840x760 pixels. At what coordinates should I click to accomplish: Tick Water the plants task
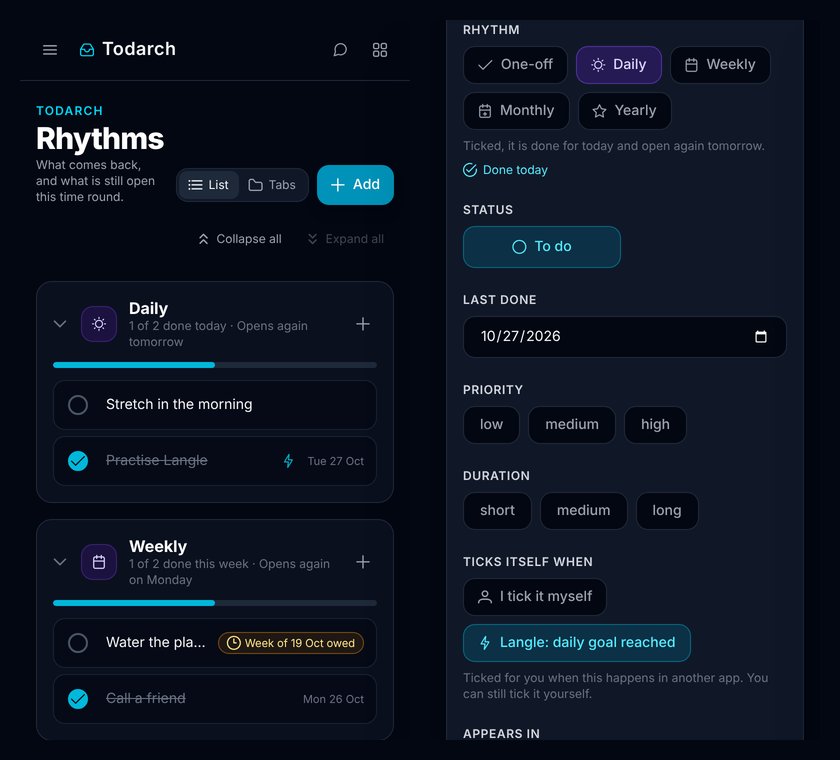(x=78, y=643)
